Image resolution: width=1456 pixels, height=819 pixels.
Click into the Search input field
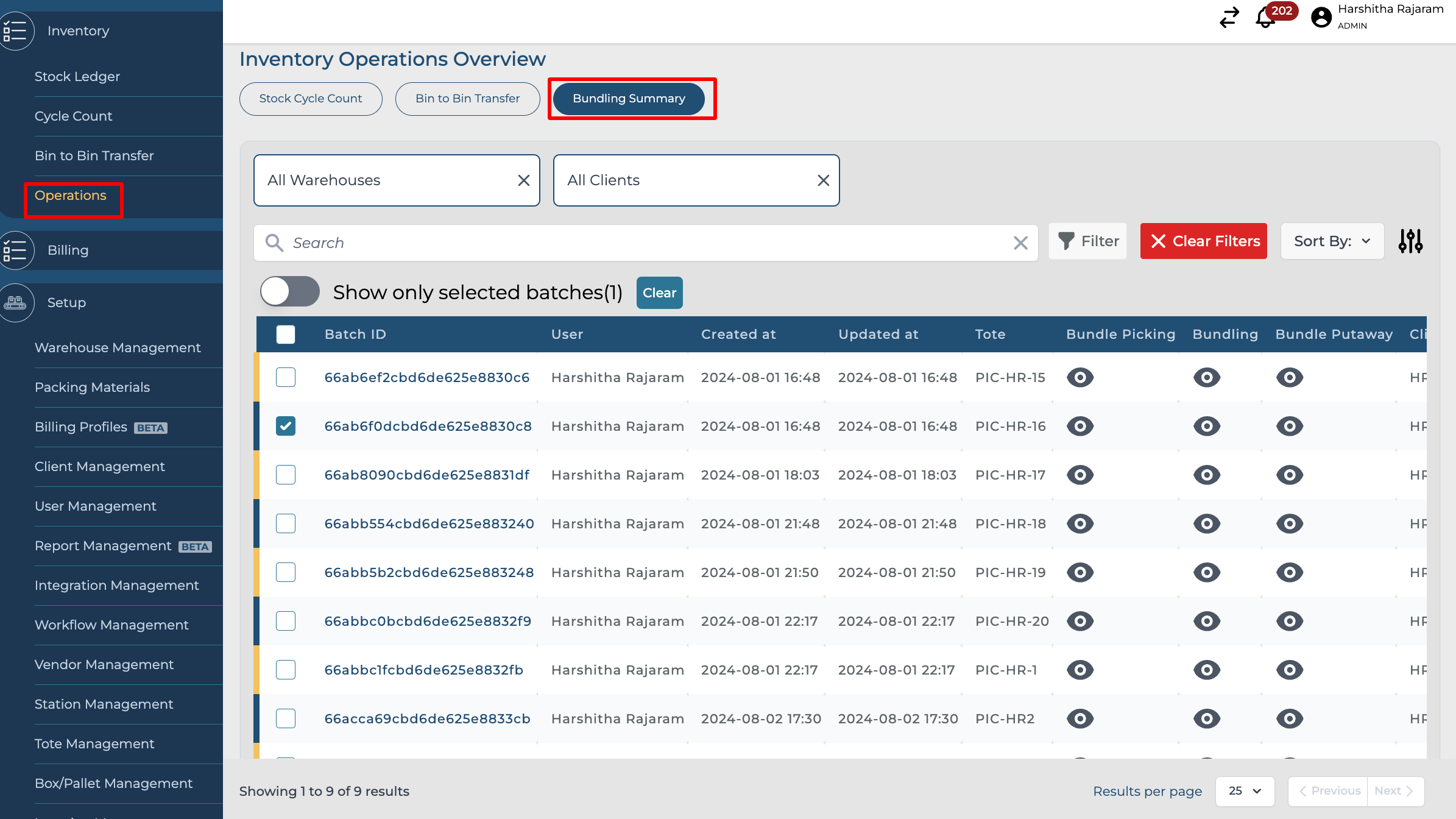tap(640, 243)
